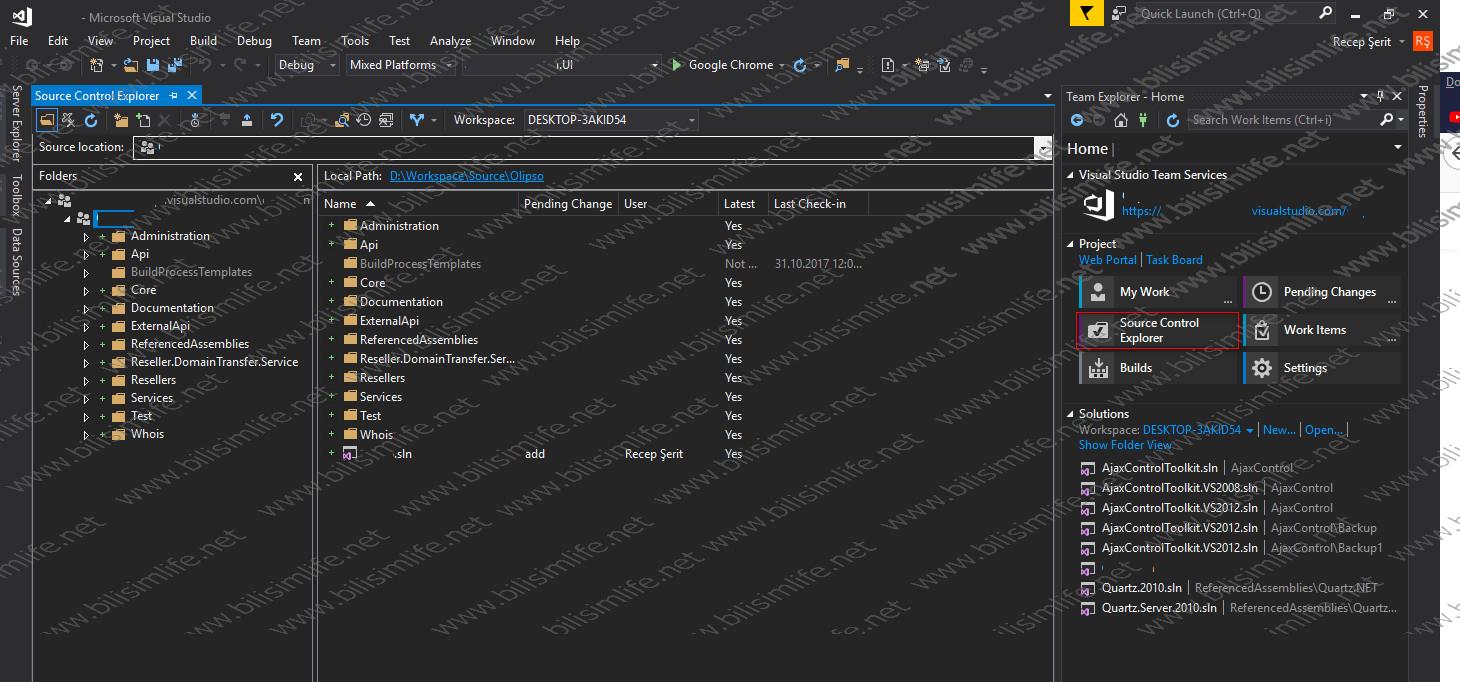Click the Save All icon in main toolbar

175,65
